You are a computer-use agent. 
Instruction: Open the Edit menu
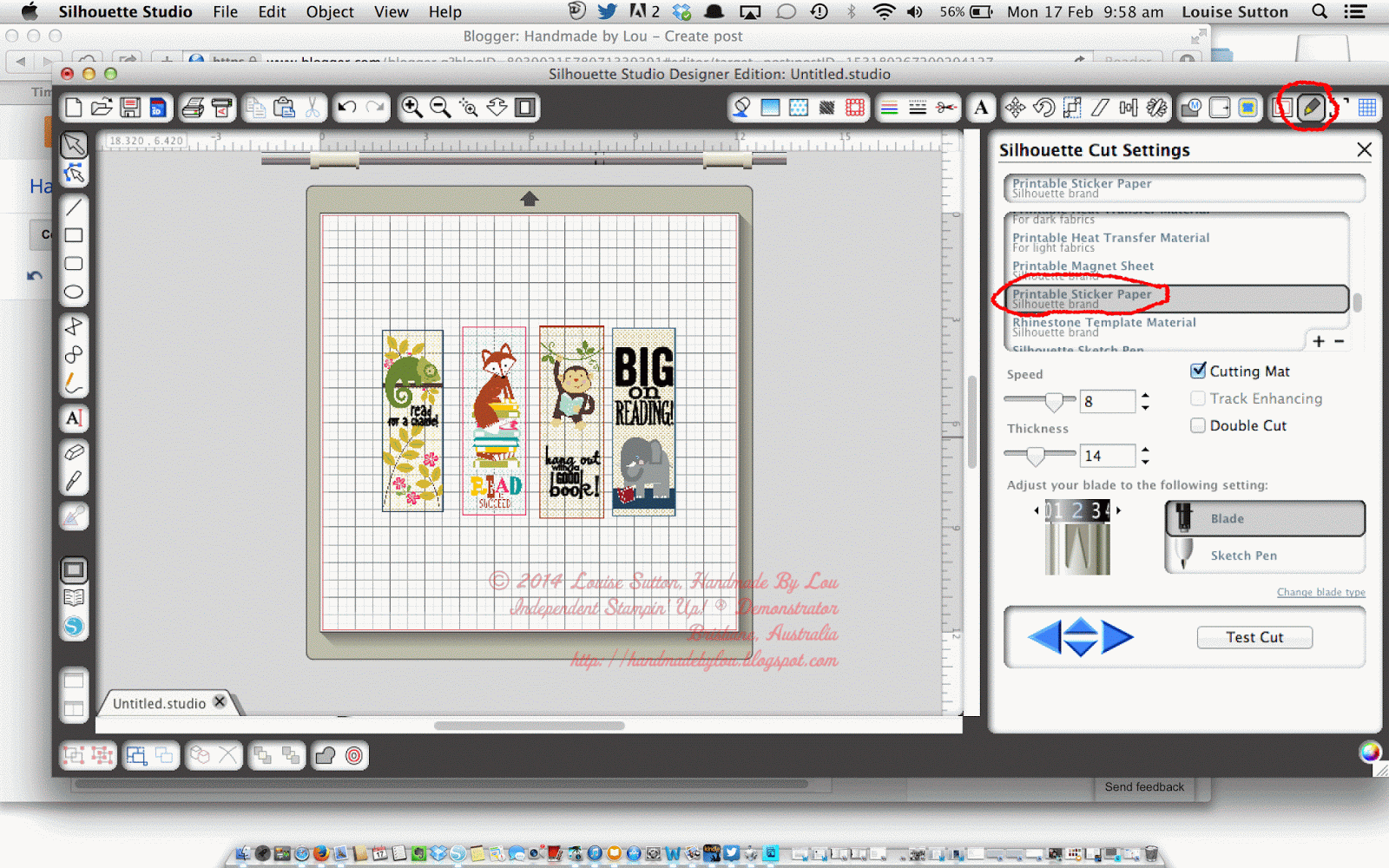click(272, 12)
